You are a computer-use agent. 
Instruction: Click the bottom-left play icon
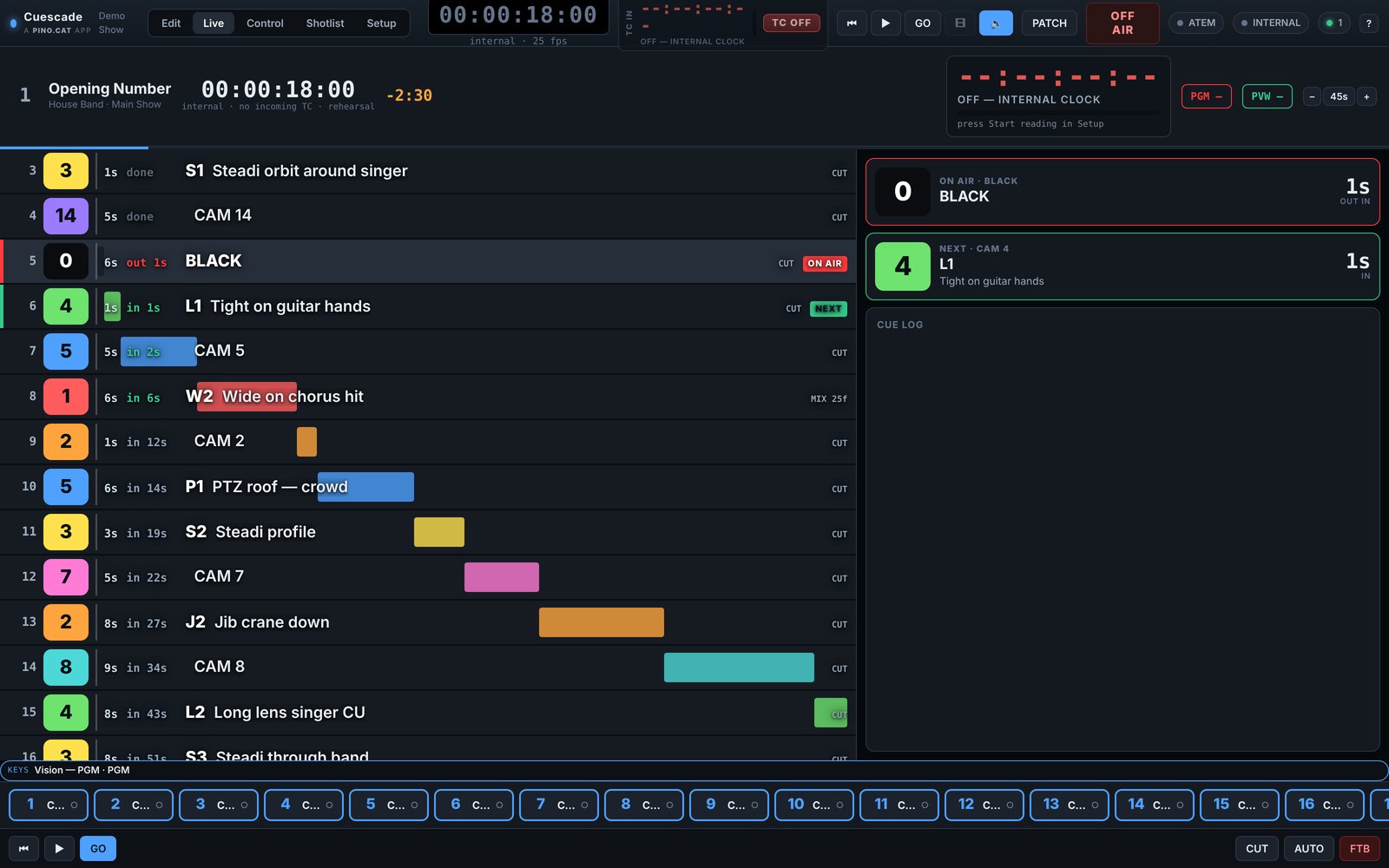pyautogui.click(x=58, y=848)
